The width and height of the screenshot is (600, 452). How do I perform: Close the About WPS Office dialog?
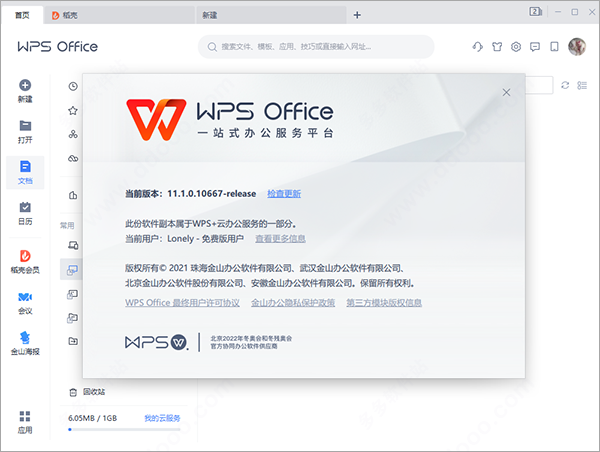(x=506, y=92)
